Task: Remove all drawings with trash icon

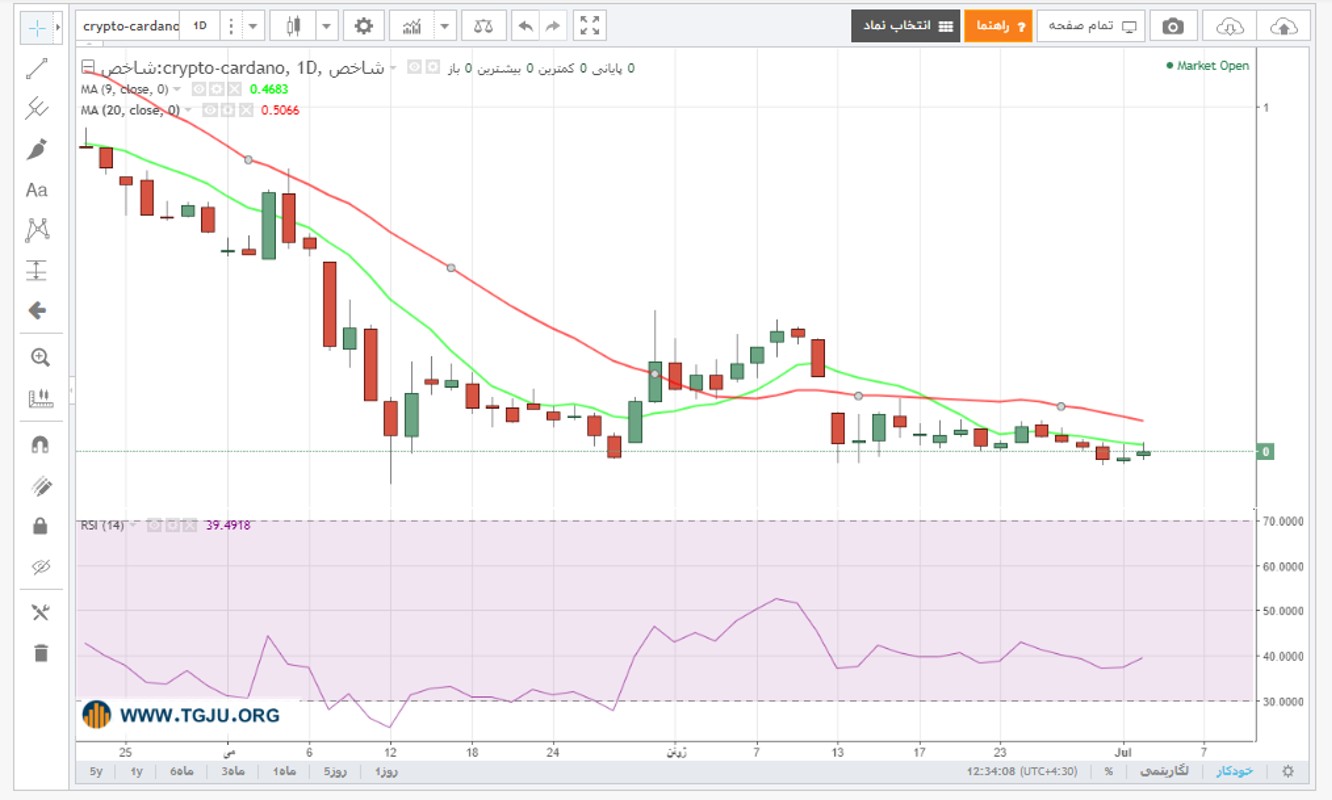Action: [40, 653]
